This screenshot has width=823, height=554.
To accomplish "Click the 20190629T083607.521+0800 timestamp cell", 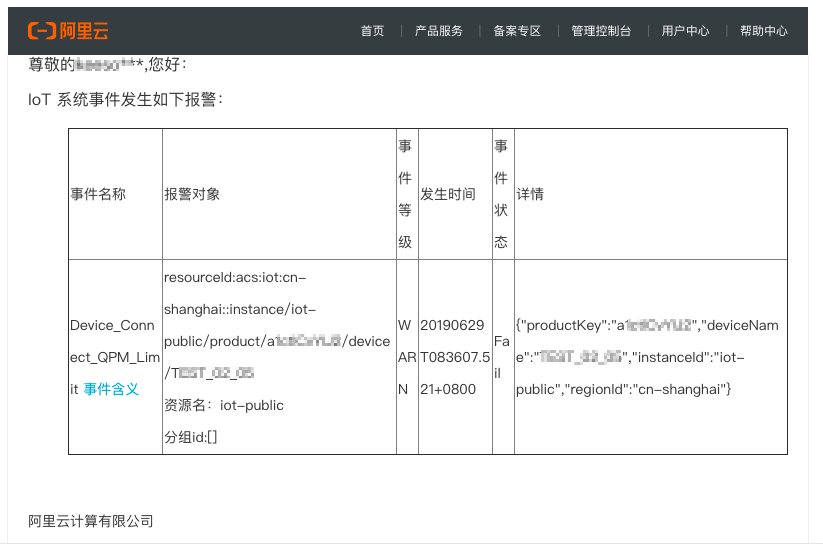I will (455, 357).
